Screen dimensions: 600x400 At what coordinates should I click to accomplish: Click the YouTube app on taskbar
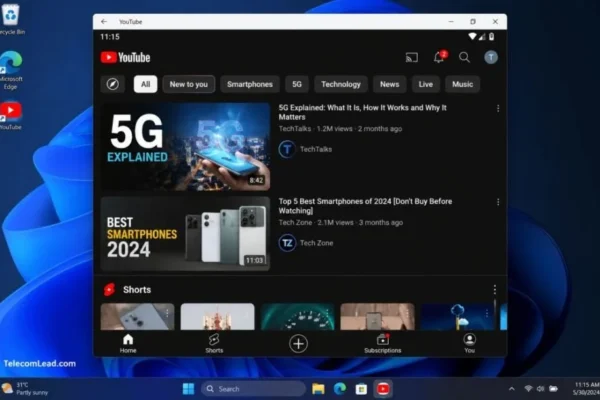coord(383,389)
